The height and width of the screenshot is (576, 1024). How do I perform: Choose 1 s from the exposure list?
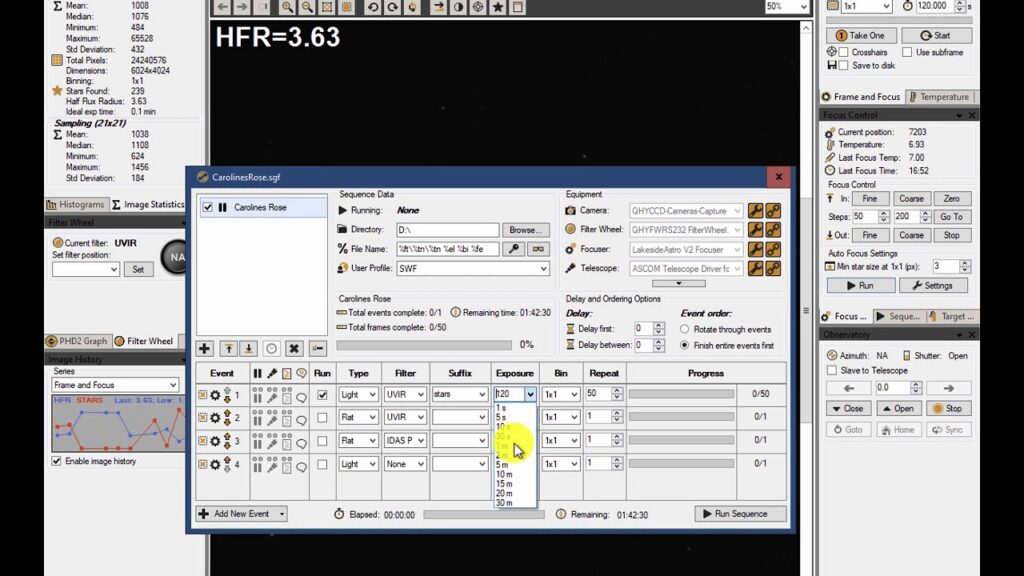tap(500, 408)
